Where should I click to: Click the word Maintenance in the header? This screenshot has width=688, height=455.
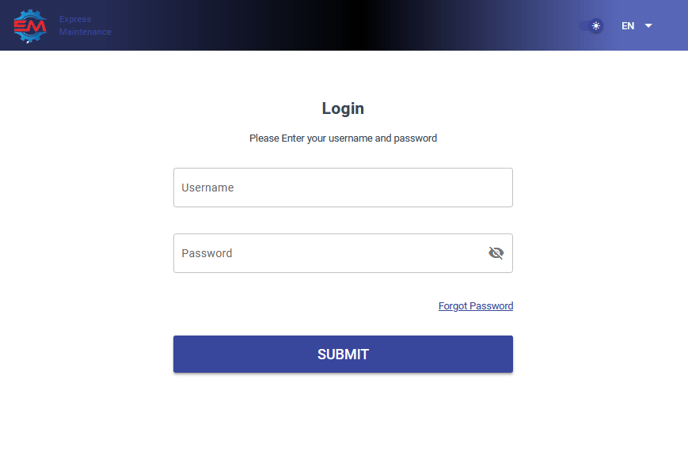tap(85, 32)
